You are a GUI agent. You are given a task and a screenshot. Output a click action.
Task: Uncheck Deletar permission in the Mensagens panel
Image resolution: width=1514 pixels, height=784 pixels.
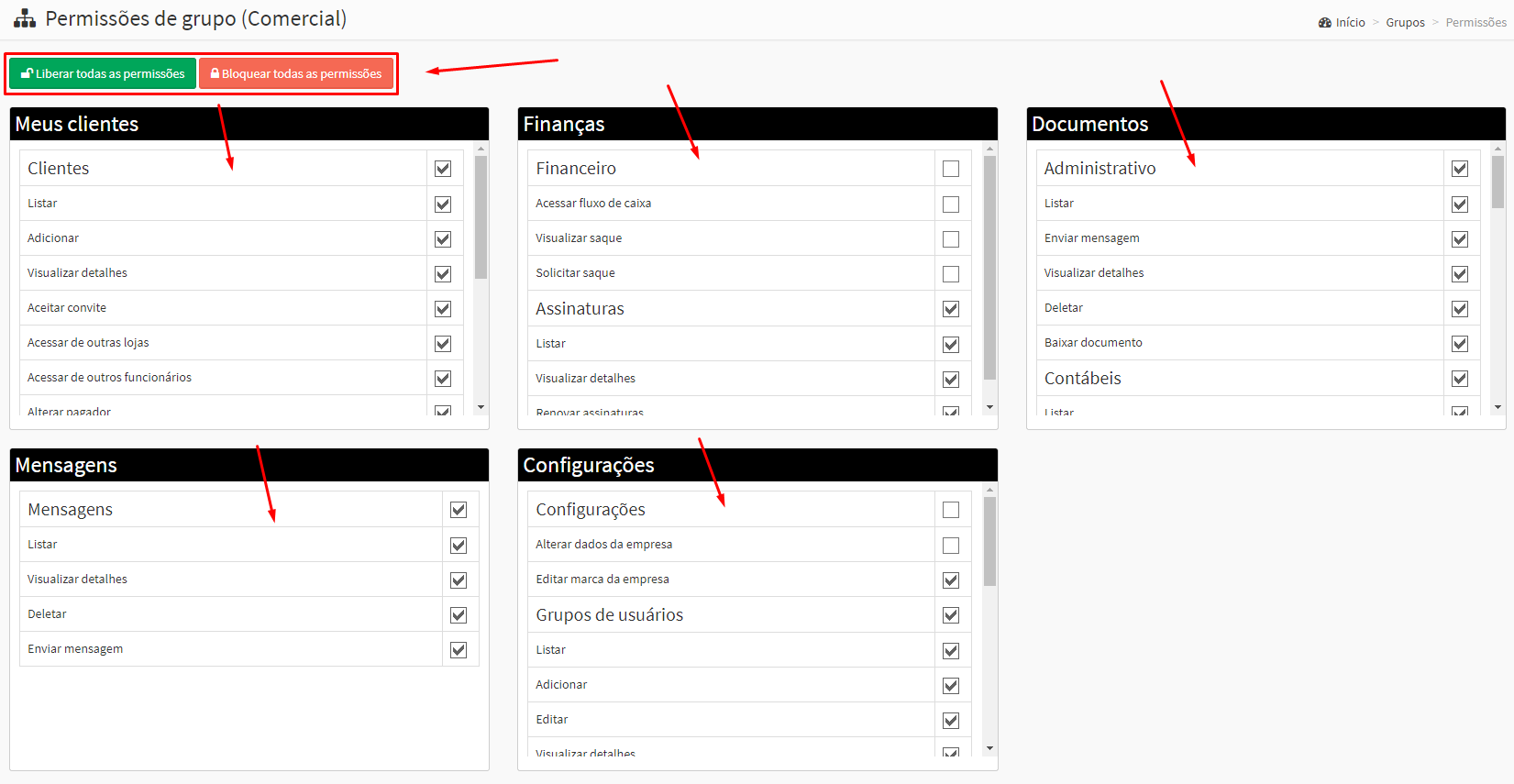click(x=459, y=615)
